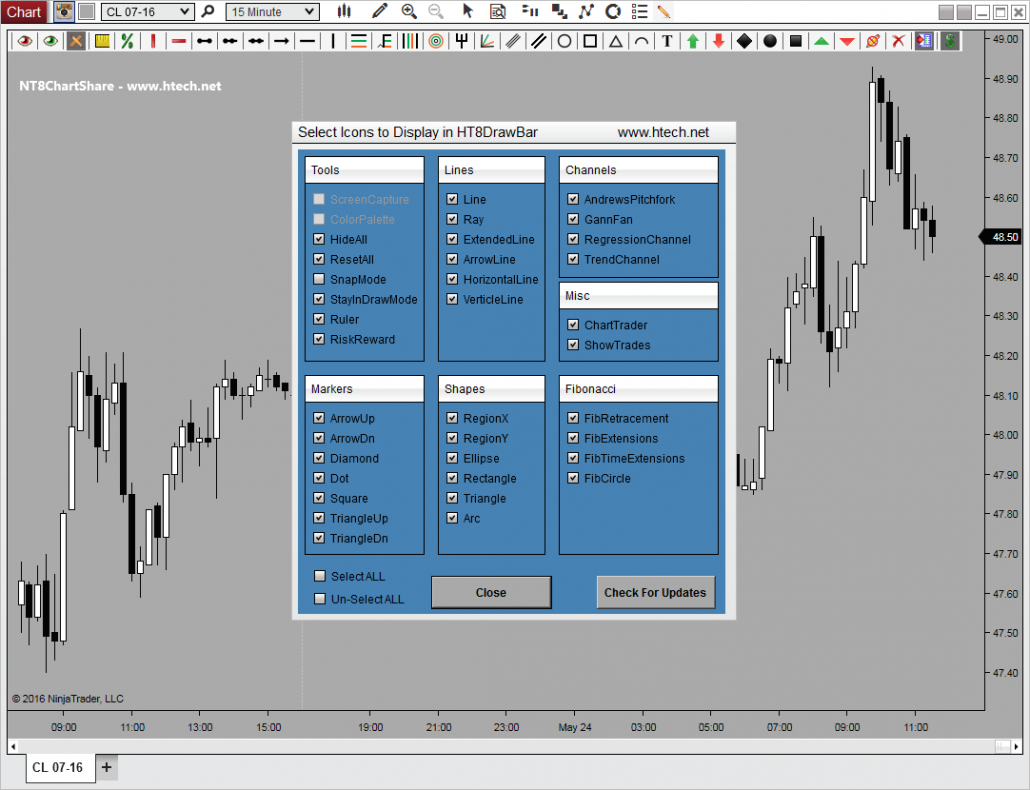Uncheck the RiskReward checkbox
Image resolution: width=1030 pixels, height=790 pixels.
pyautogui.click(x=319, y=339)
